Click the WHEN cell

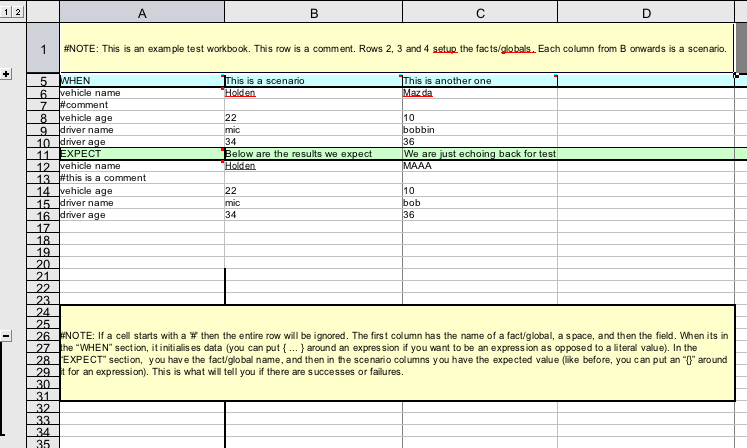tap(142, 81)
